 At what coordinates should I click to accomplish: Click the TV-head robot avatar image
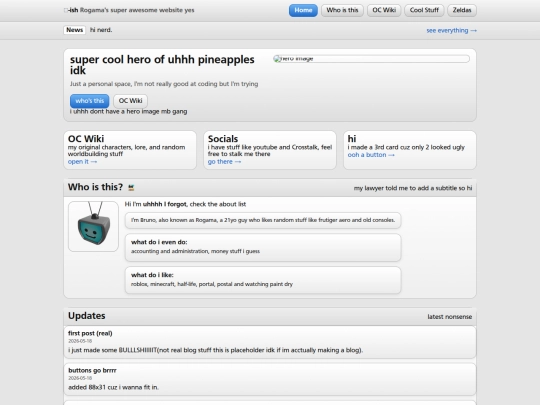pyautogui.click(x=93, y=226)
